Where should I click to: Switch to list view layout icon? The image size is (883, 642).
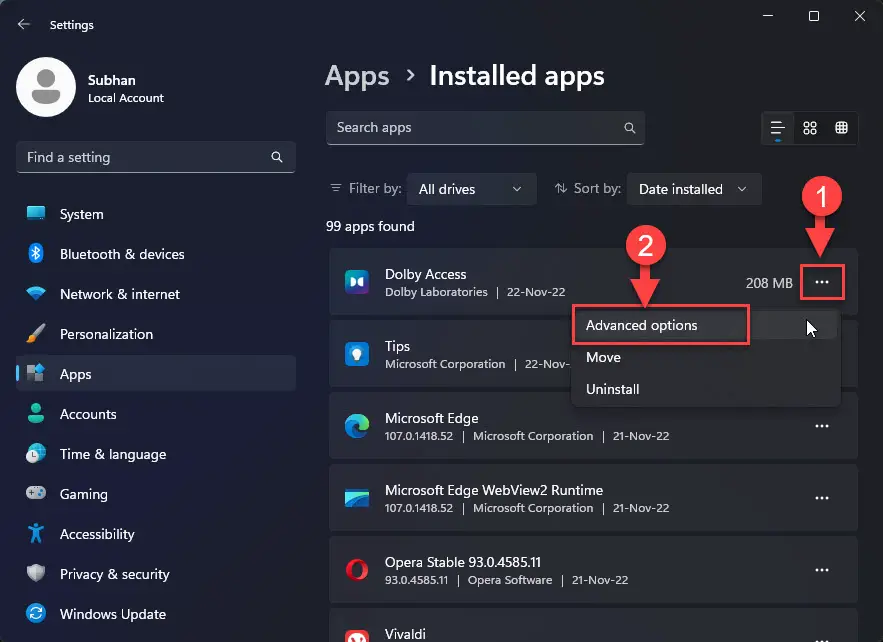pyautogui.click(x=778, y=128)
